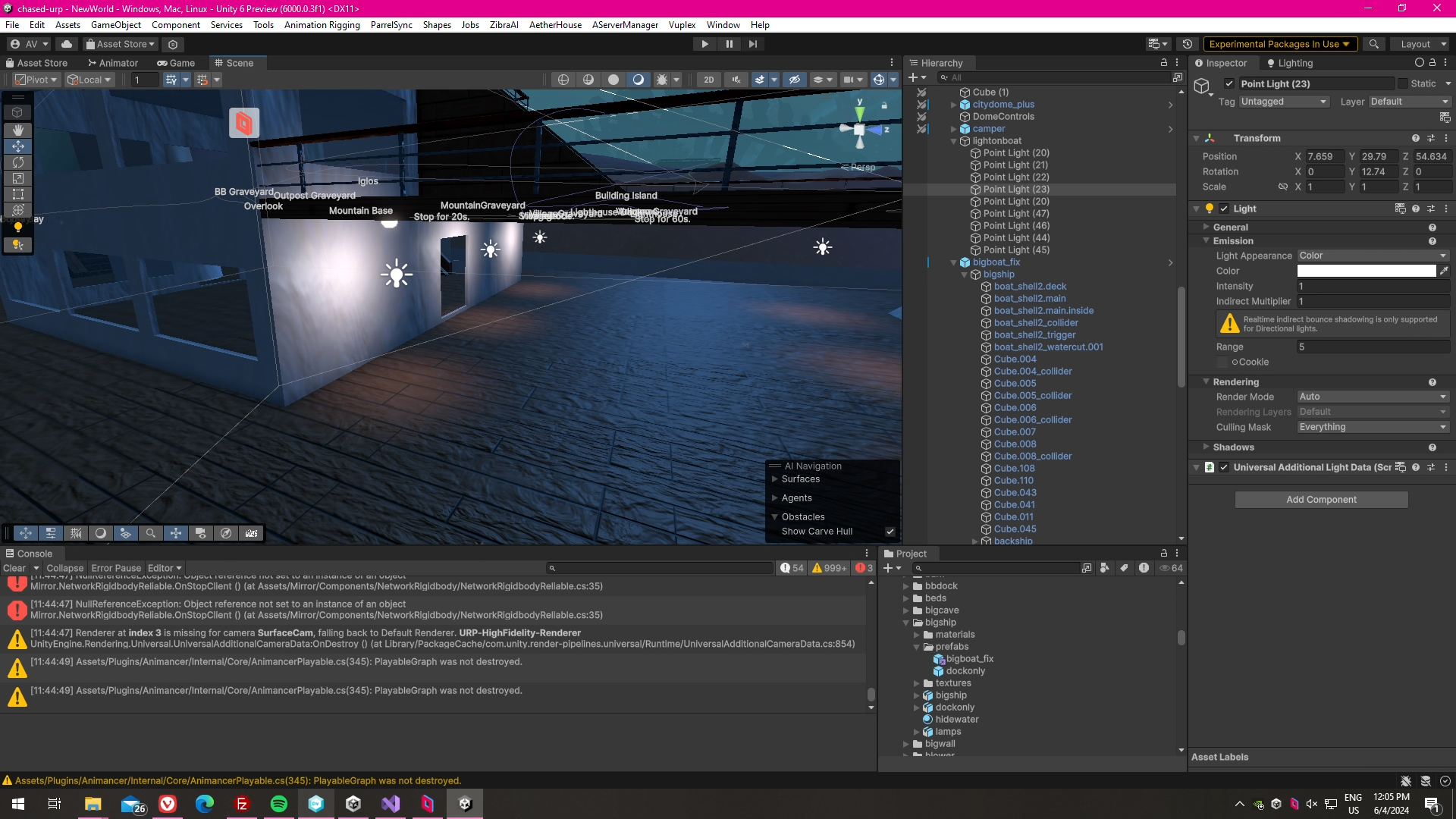1456x819 pixels.
Task: Collapse the lightonboat hierarchy item
Action: tap(954, 141)
